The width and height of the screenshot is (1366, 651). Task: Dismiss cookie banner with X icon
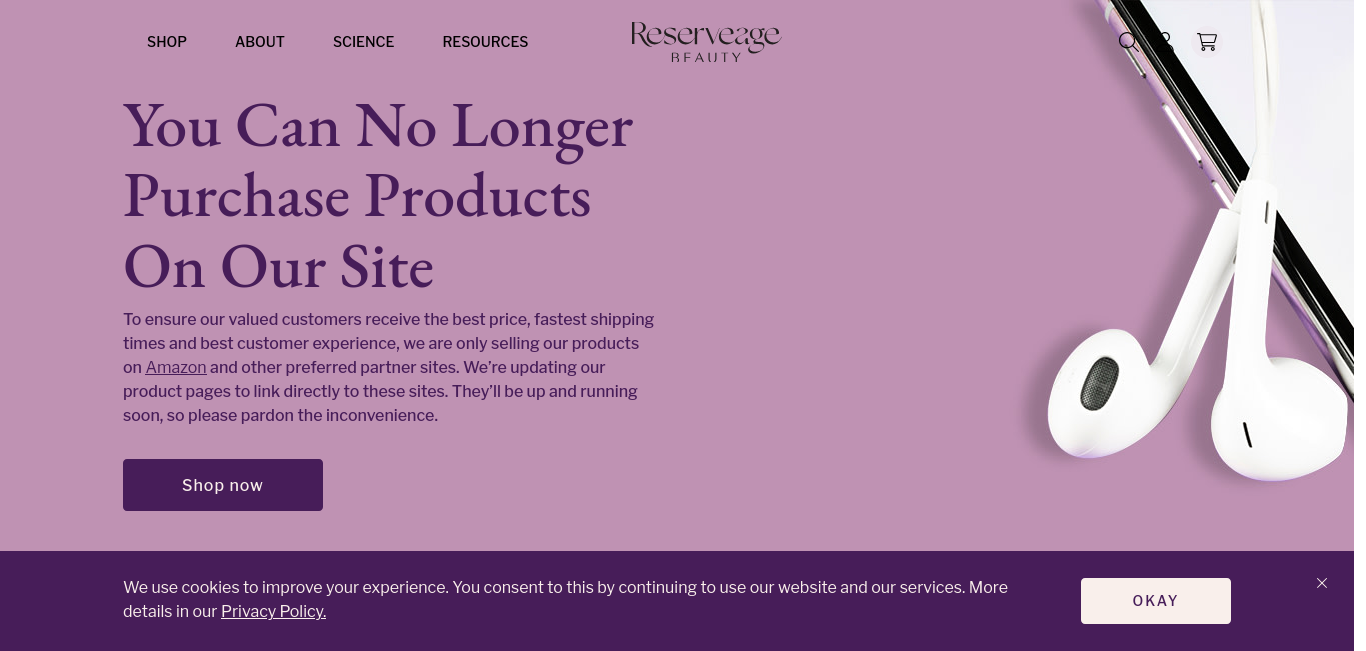(1322, 583)
